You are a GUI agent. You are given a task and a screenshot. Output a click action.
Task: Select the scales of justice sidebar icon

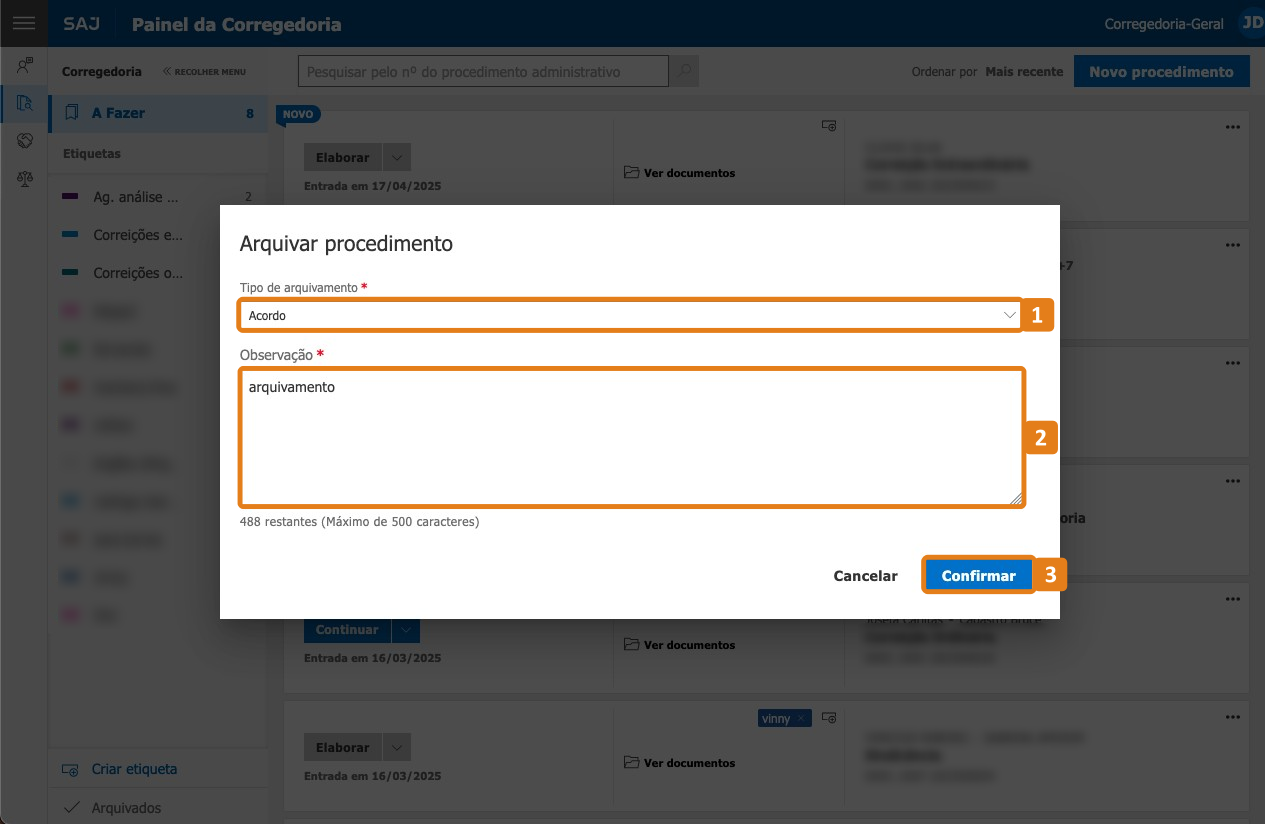coord(24,178)
